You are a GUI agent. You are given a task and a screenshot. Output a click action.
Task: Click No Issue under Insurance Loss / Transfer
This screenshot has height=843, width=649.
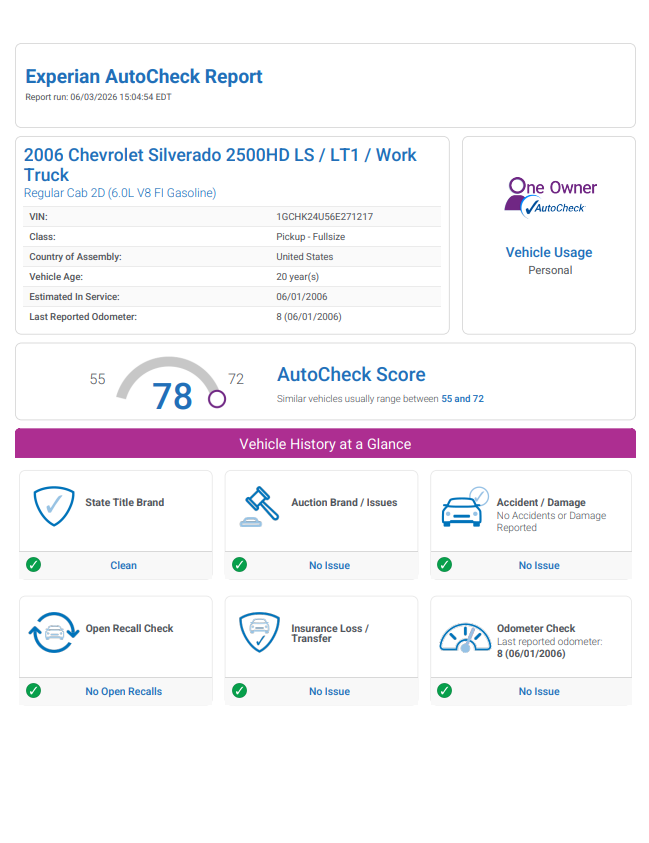pos(330,691)
